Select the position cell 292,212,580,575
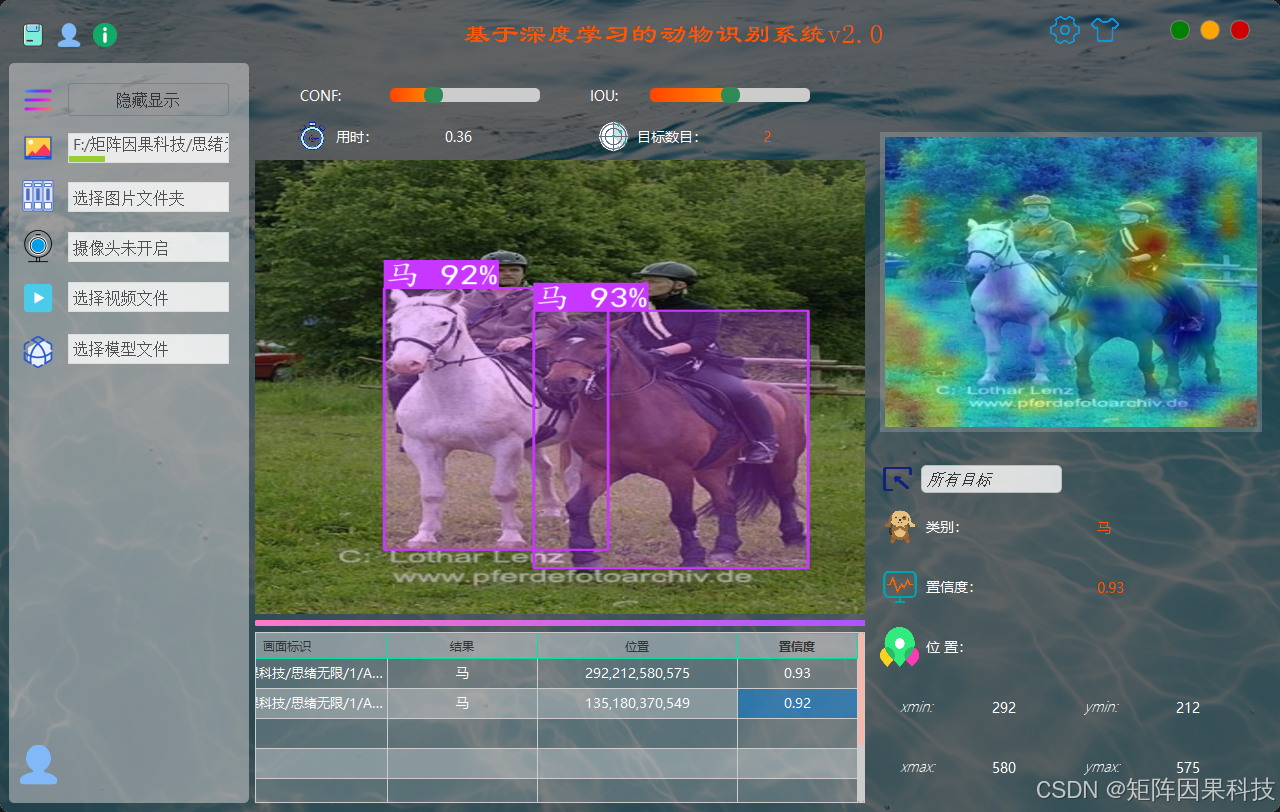1280x812 pixels. pos(637,674)
